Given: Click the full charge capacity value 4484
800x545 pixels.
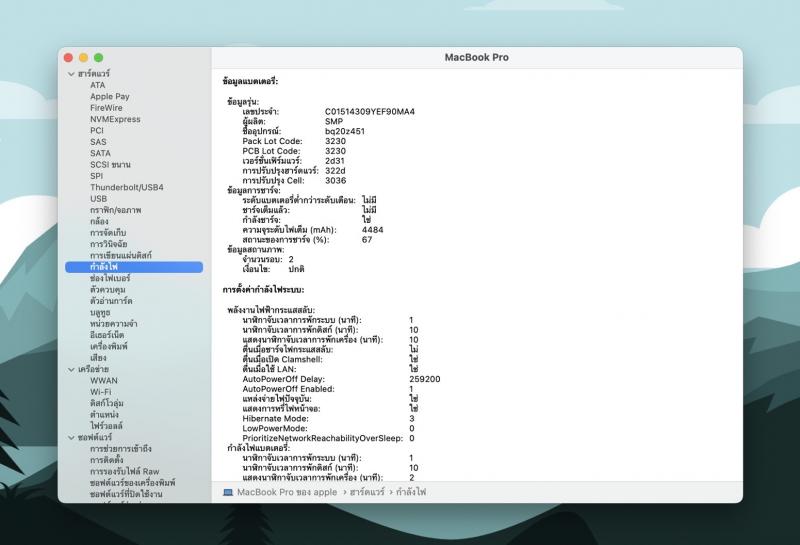Looking at the screenshot, I should (x=372, y=230).
